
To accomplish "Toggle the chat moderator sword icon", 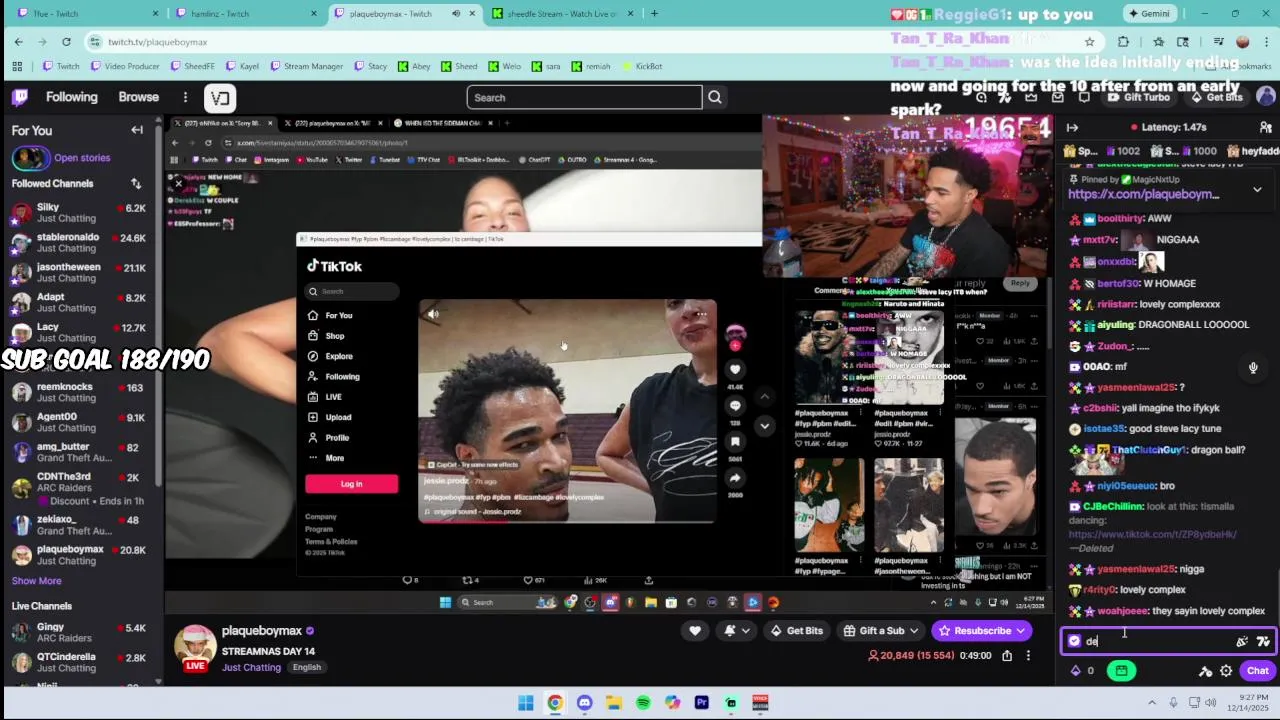I will click(x=1206, y=671).
